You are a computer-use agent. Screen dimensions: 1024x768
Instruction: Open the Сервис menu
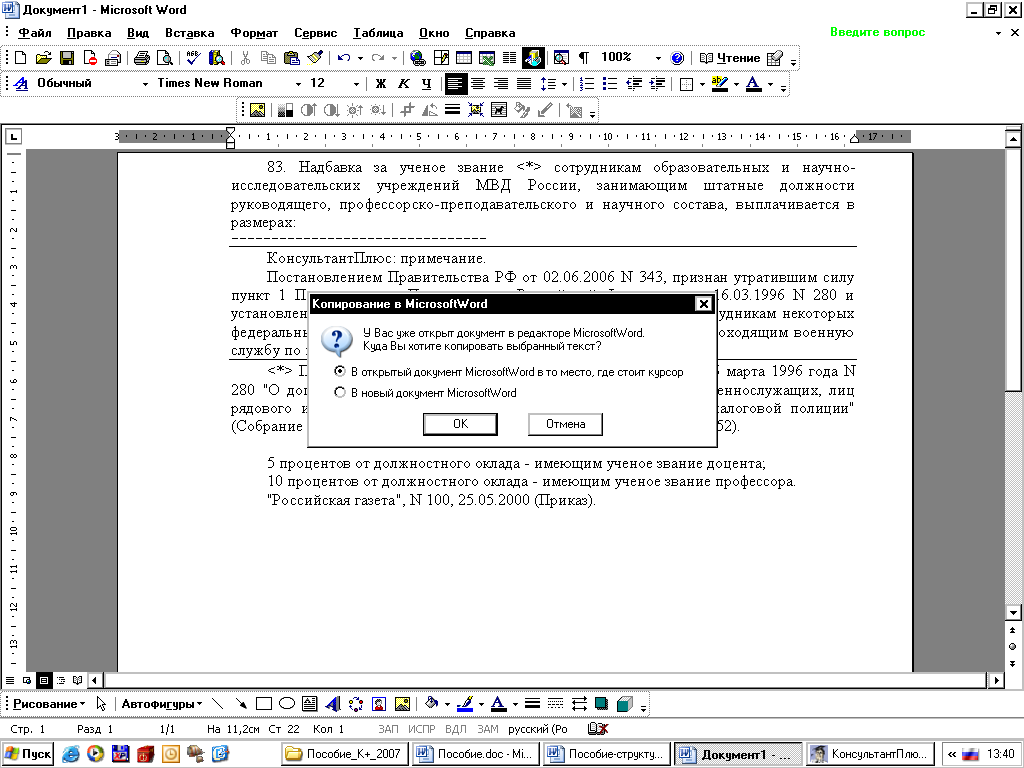(x=315, y=33)
